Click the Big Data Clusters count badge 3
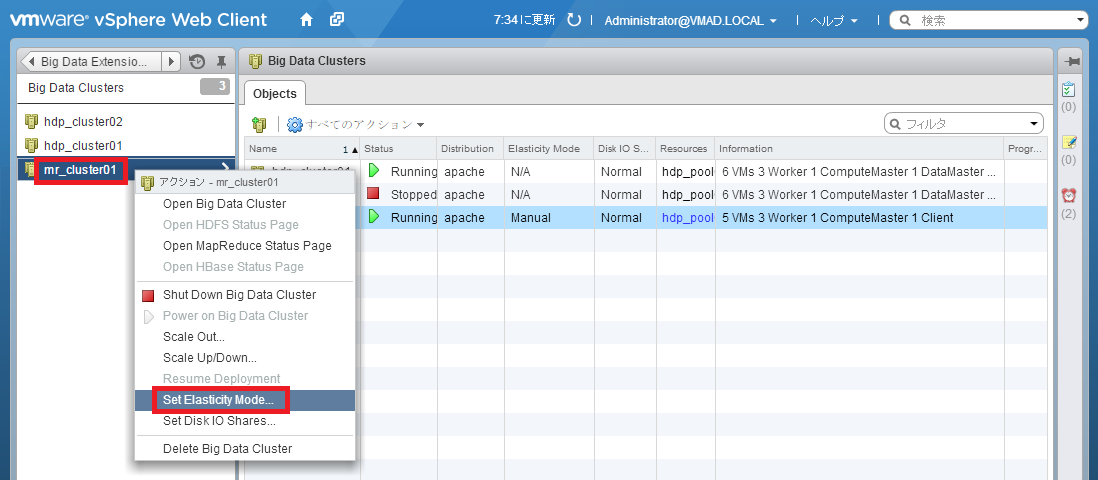The height and width of the screenshot is (480, 1098). click(214, 87)
